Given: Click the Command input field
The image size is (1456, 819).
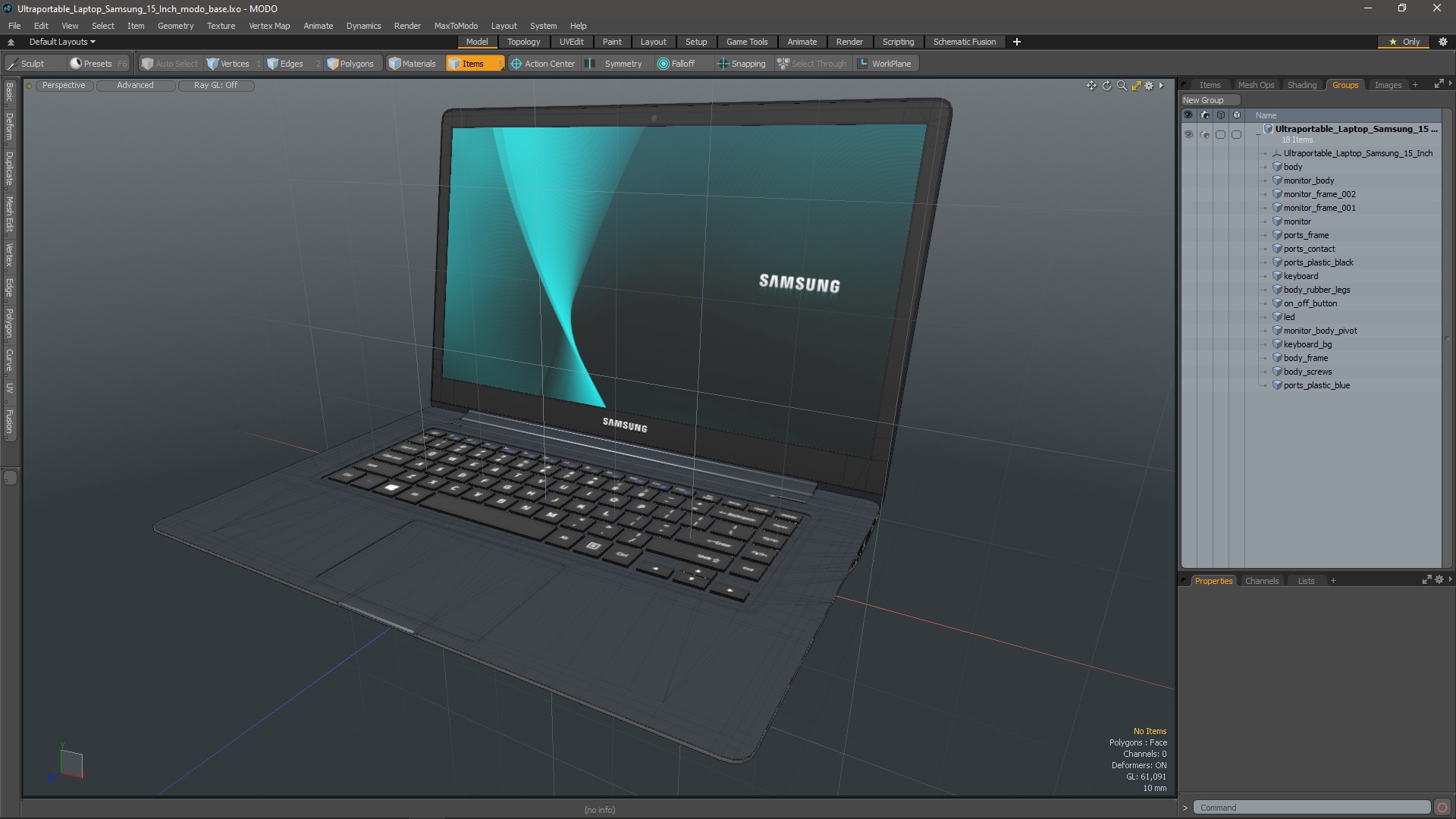Looking at the screenshot, I should pyautogui.click(x=1311, y=808).
